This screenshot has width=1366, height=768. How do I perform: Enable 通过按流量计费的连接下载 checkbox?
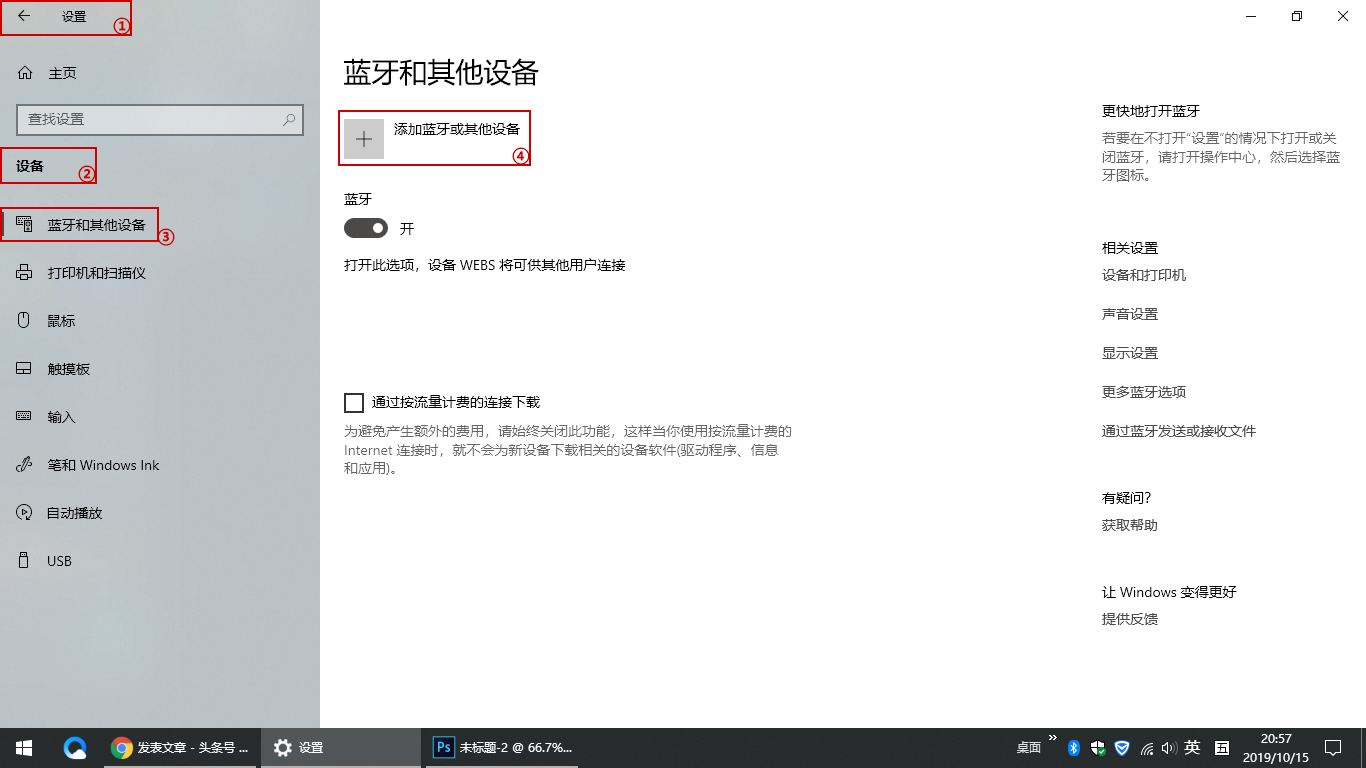(353, 402)
